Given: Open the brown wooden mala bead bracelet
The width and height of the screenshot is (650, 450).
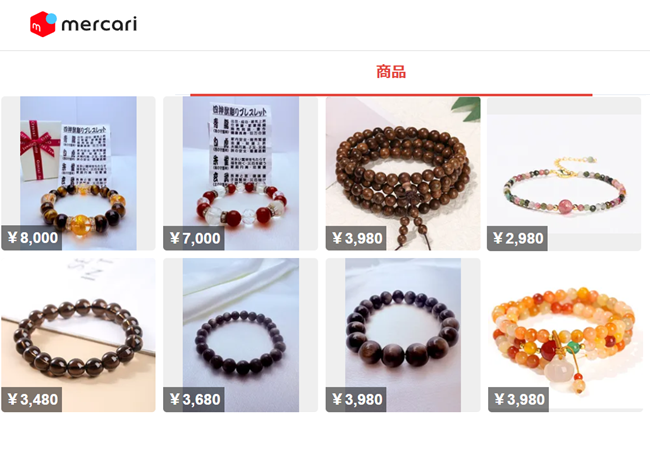Looking at the screenshot, I should coord(403,173).
